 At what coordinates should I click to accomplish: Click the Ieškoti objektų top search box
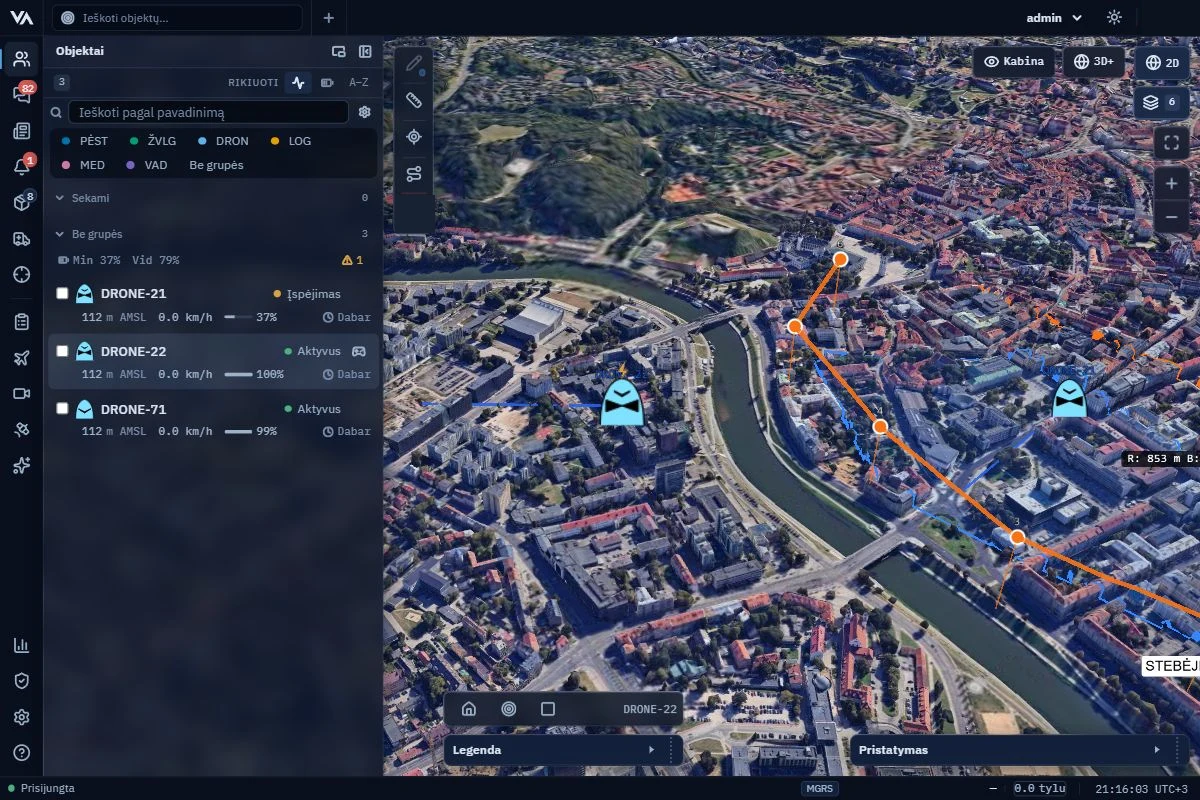[177, 18]
